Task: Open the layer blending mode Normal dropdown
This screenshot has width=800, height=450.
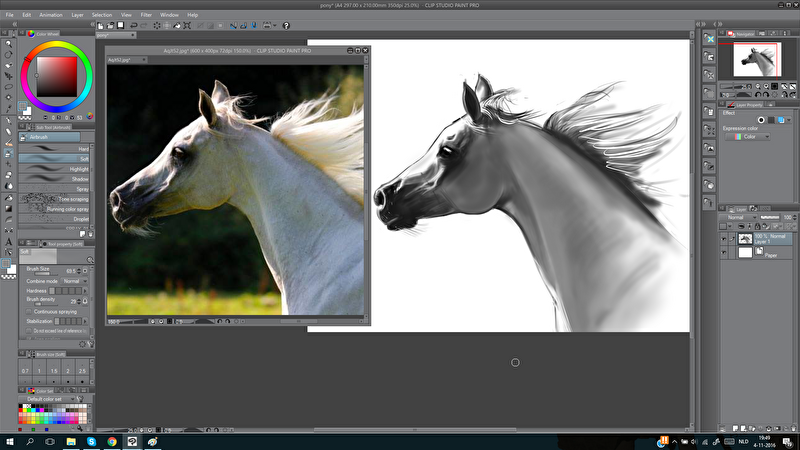Action: click(x=738, y=217)
